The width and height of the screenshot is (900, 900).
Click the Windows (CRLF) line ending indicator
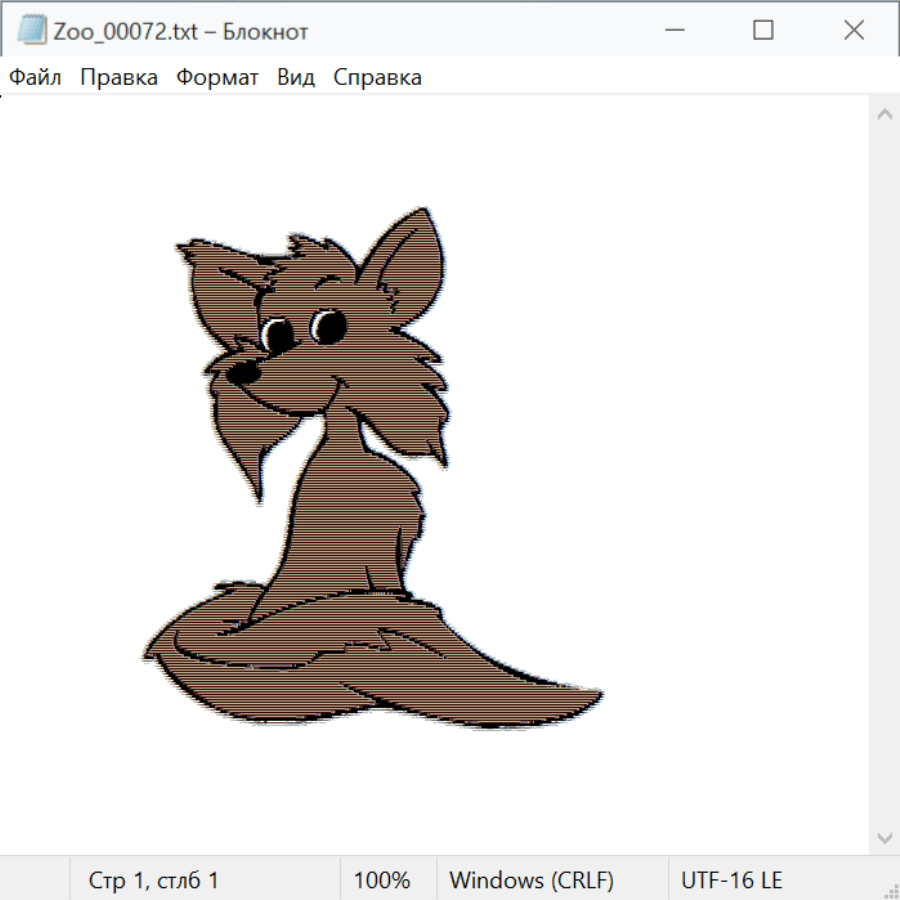[x=531, y=880]
